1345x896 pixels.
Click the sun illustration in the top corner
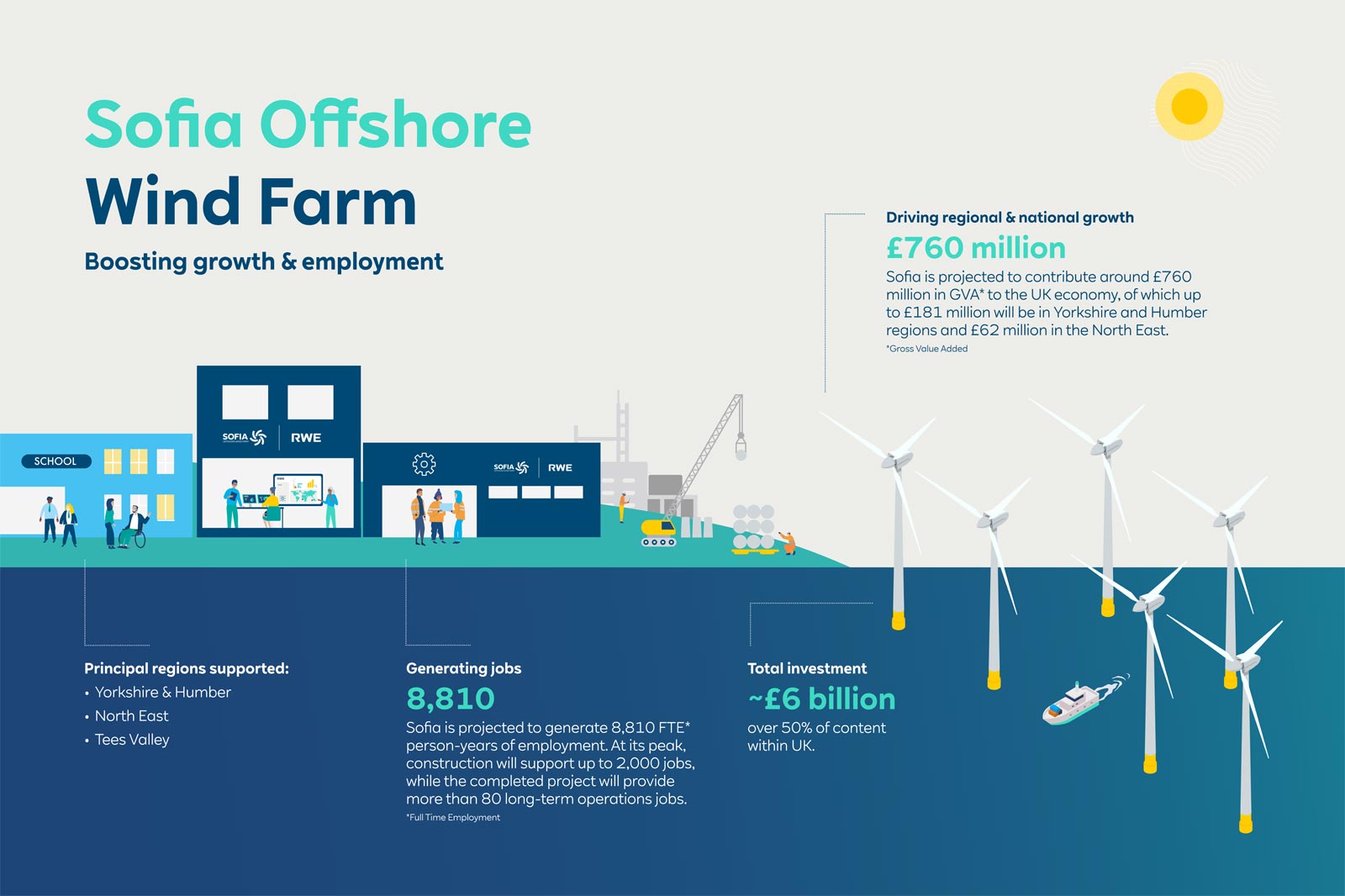[1191, 108]
